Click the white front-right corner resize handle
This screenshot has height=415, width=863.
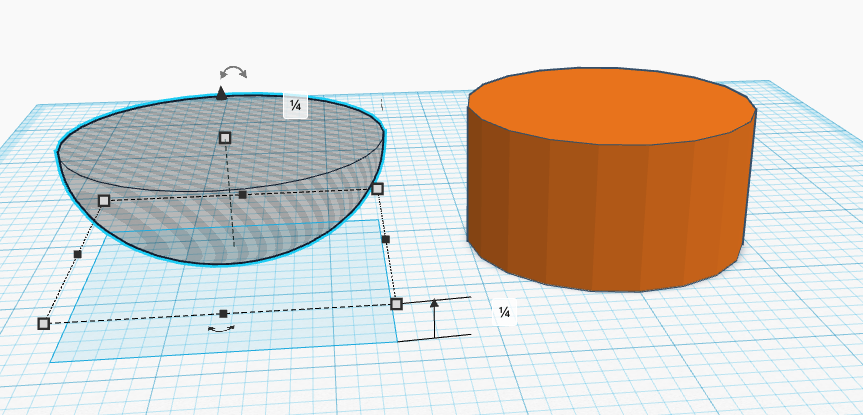pos(396,304)
